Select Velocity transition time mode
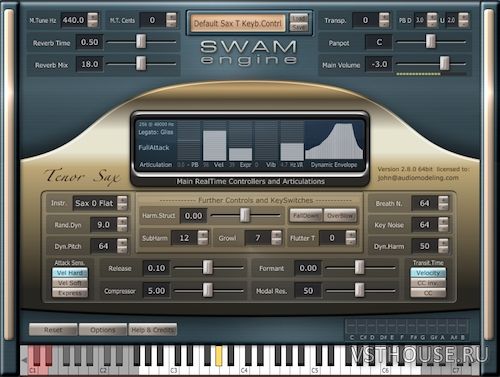 (x=428, y=273)
